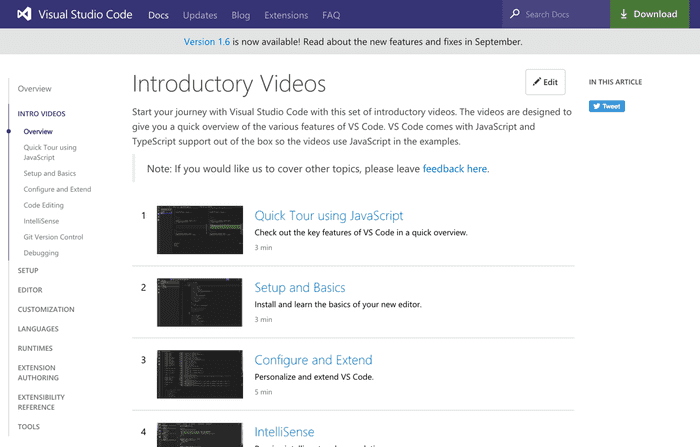This screenshot has width=700, height=447.
Task: Select Git Version Control sidebar item
Action: point(53,237)
